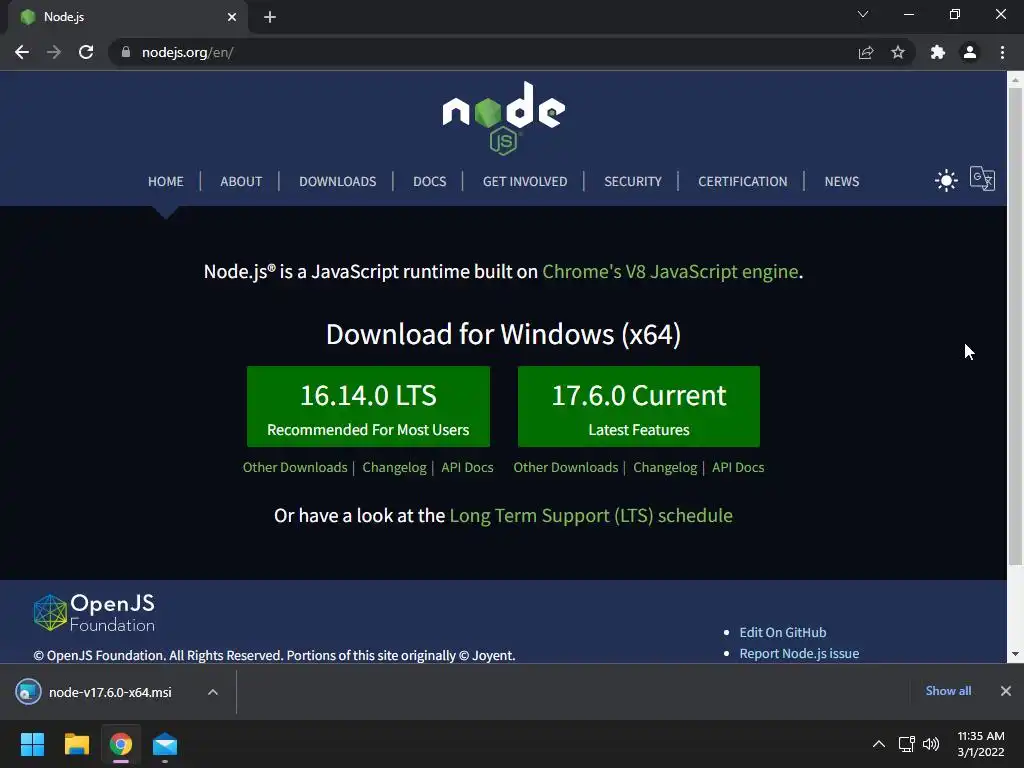Open the Windows Start menu
Screen dimensions: 1024x768
[32, 744]
